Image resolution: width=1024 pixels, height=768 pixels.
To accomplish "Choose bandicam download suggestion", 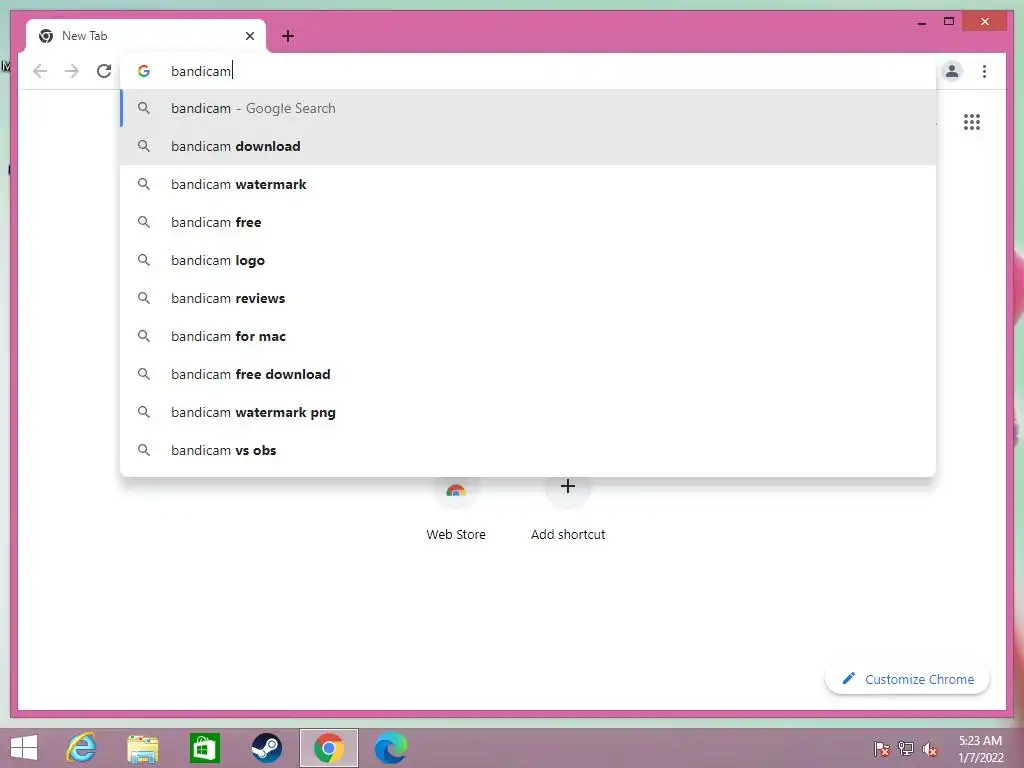I will [x=528, y=146].
